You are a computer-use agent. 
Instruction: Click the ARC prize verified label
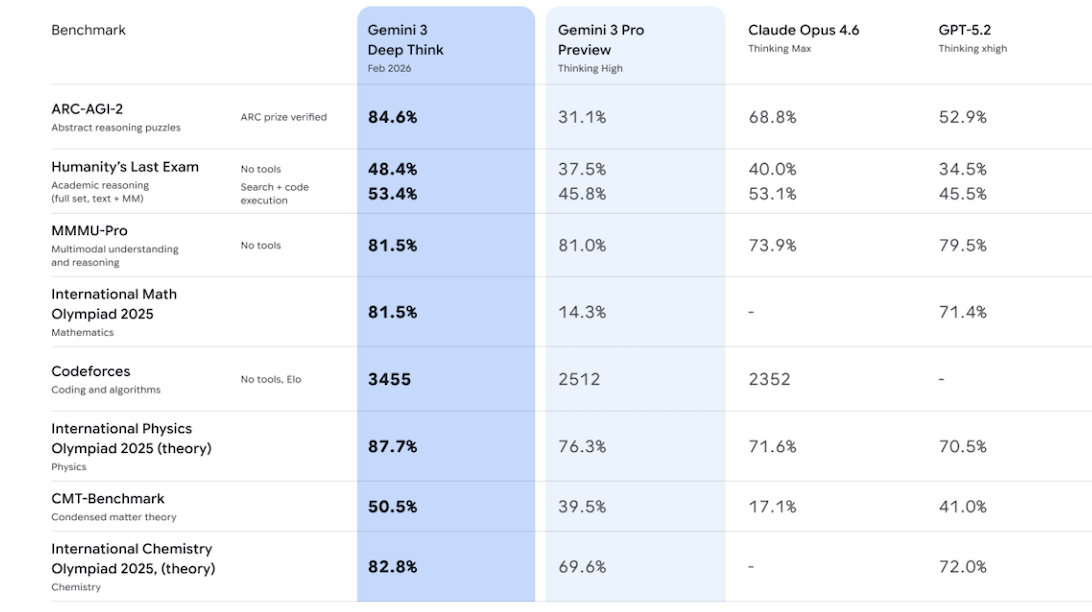coord(283,117)
